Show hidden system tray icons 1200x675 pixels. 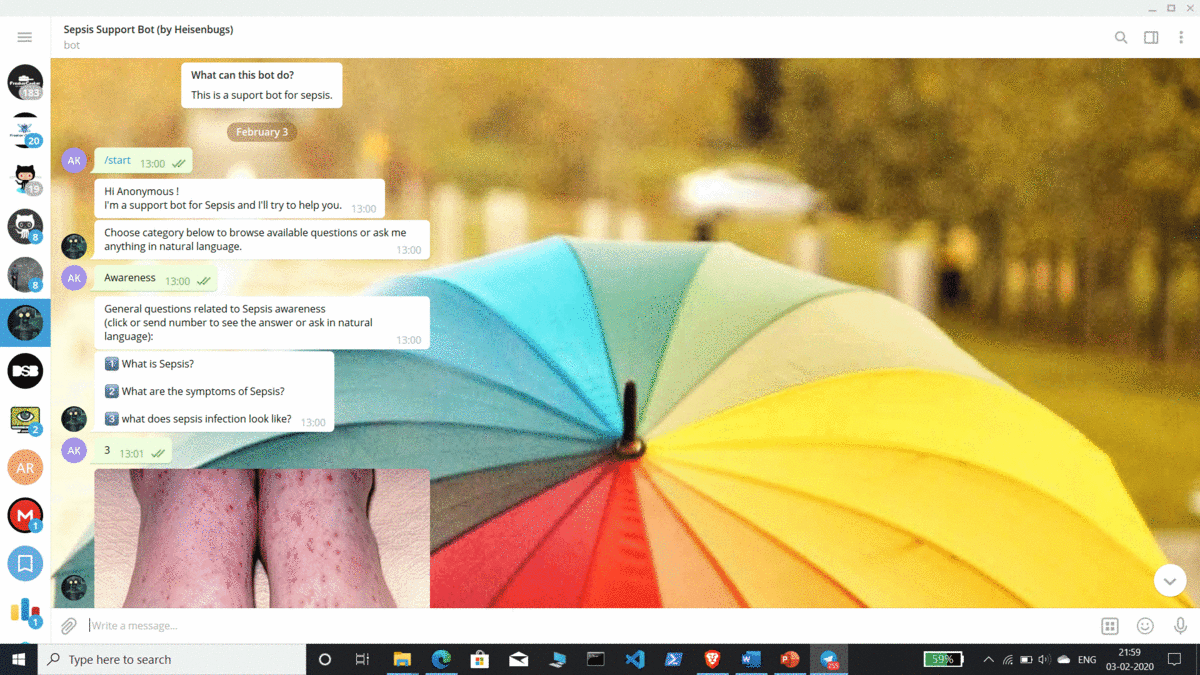coord(988,660)
